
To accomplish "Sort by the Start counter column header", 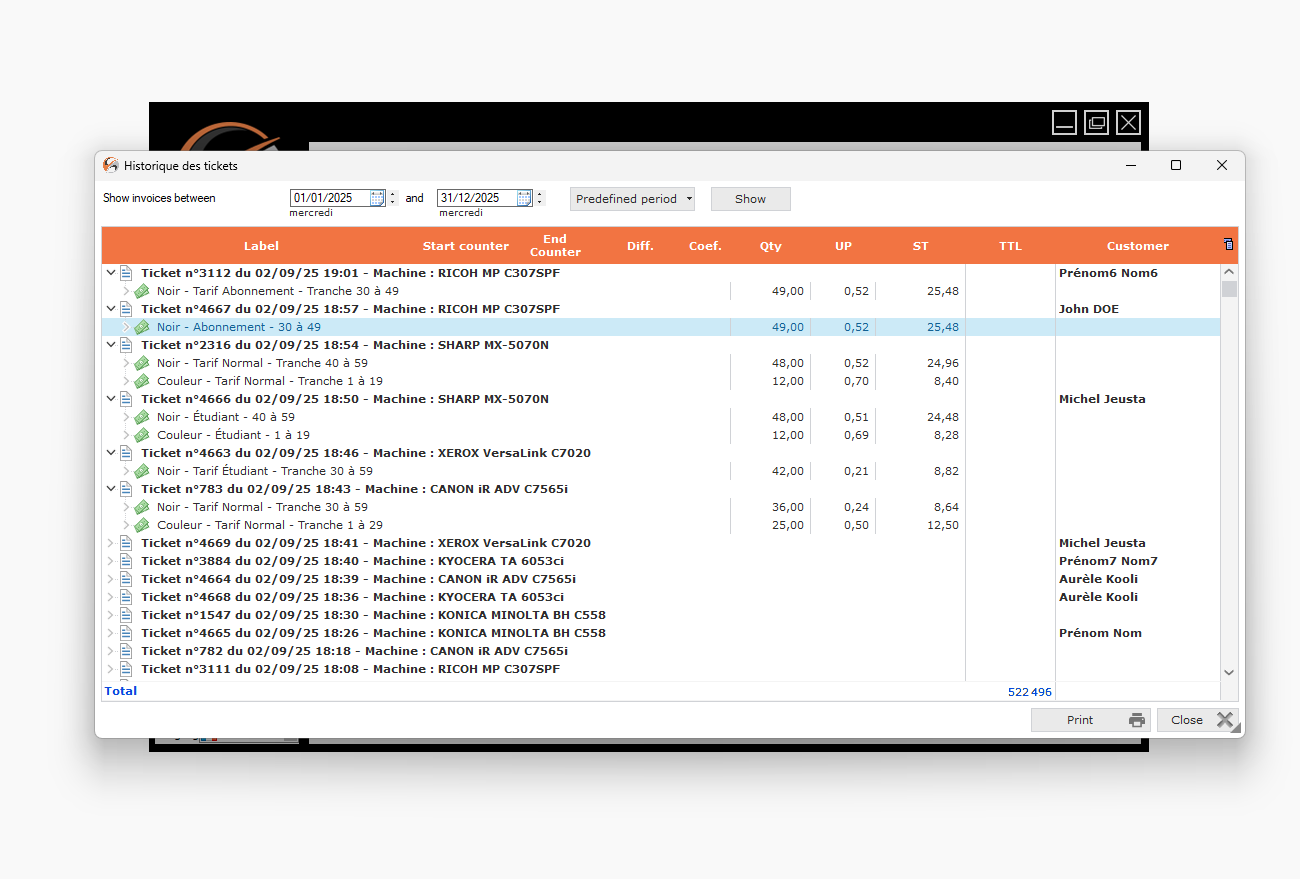I will coord(465,246).
